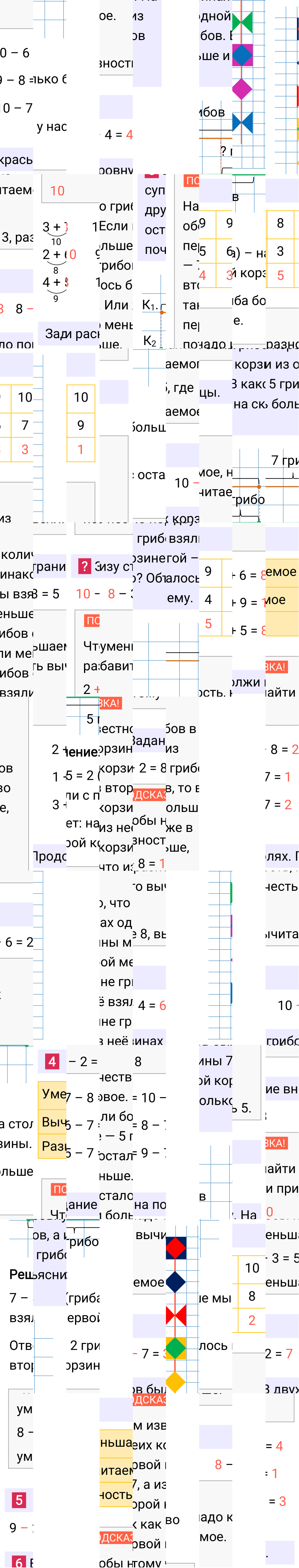Click the blue diamond on magenta square
Image resolution: width=299 pixels, height=1568 pixels.
242,55
